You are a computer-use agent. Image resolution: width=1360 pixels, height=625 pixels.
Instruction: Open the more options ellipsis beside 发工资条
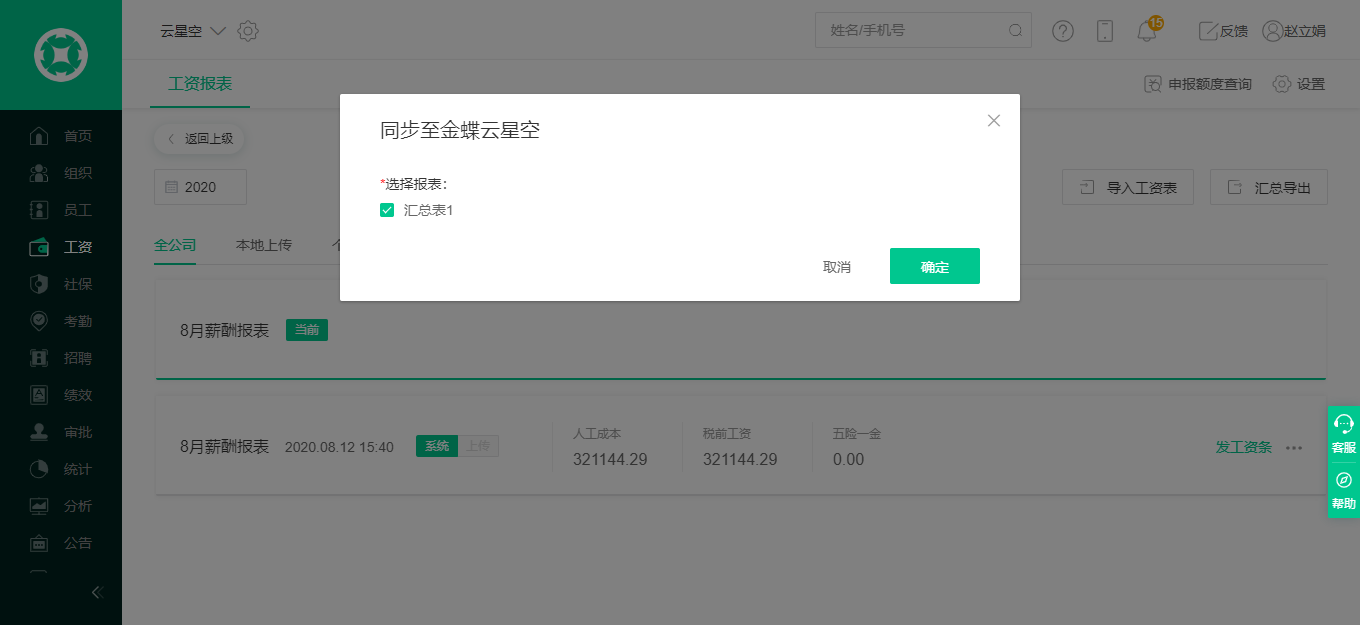pyautogui.click(x=1294, y=448)
